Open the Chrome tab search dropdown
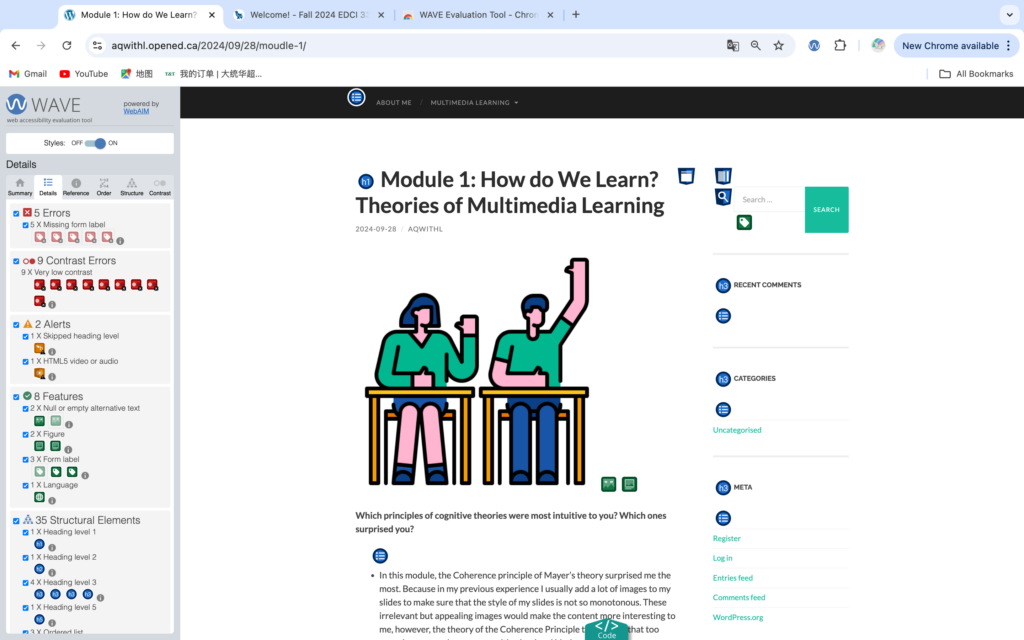Viewport: 1024px width, 640px height. tap(1009, 14)
